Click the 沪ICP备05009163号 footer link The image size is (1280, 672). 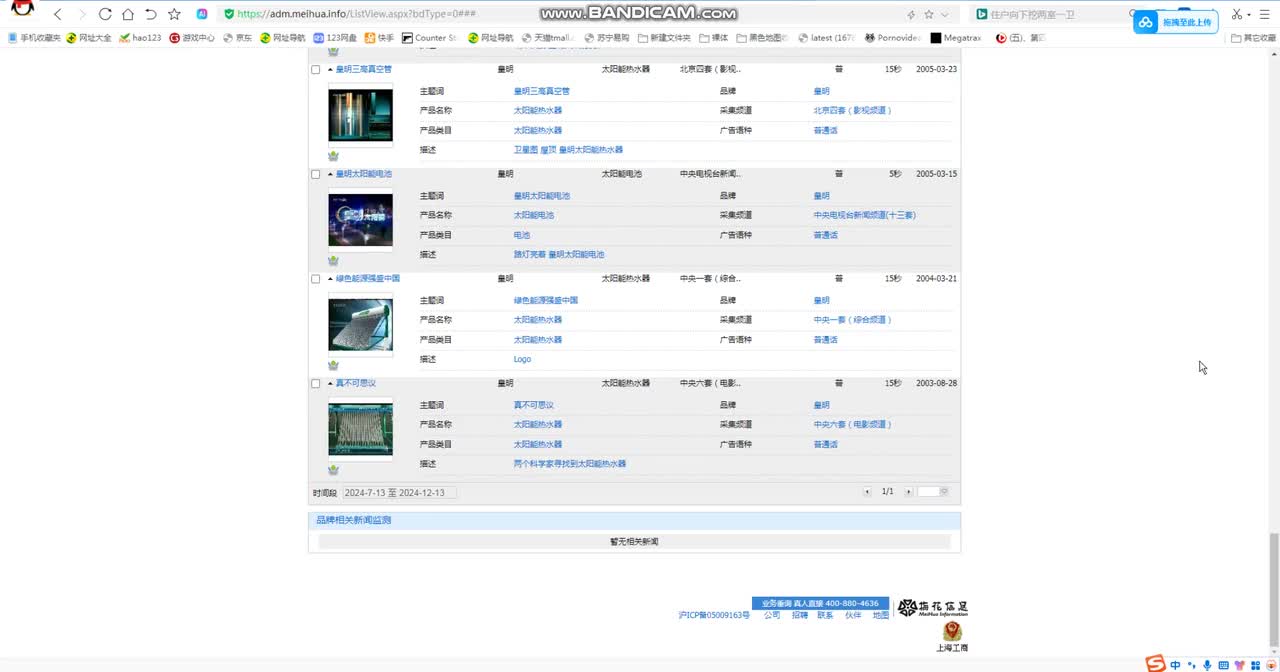coord(714,616)
